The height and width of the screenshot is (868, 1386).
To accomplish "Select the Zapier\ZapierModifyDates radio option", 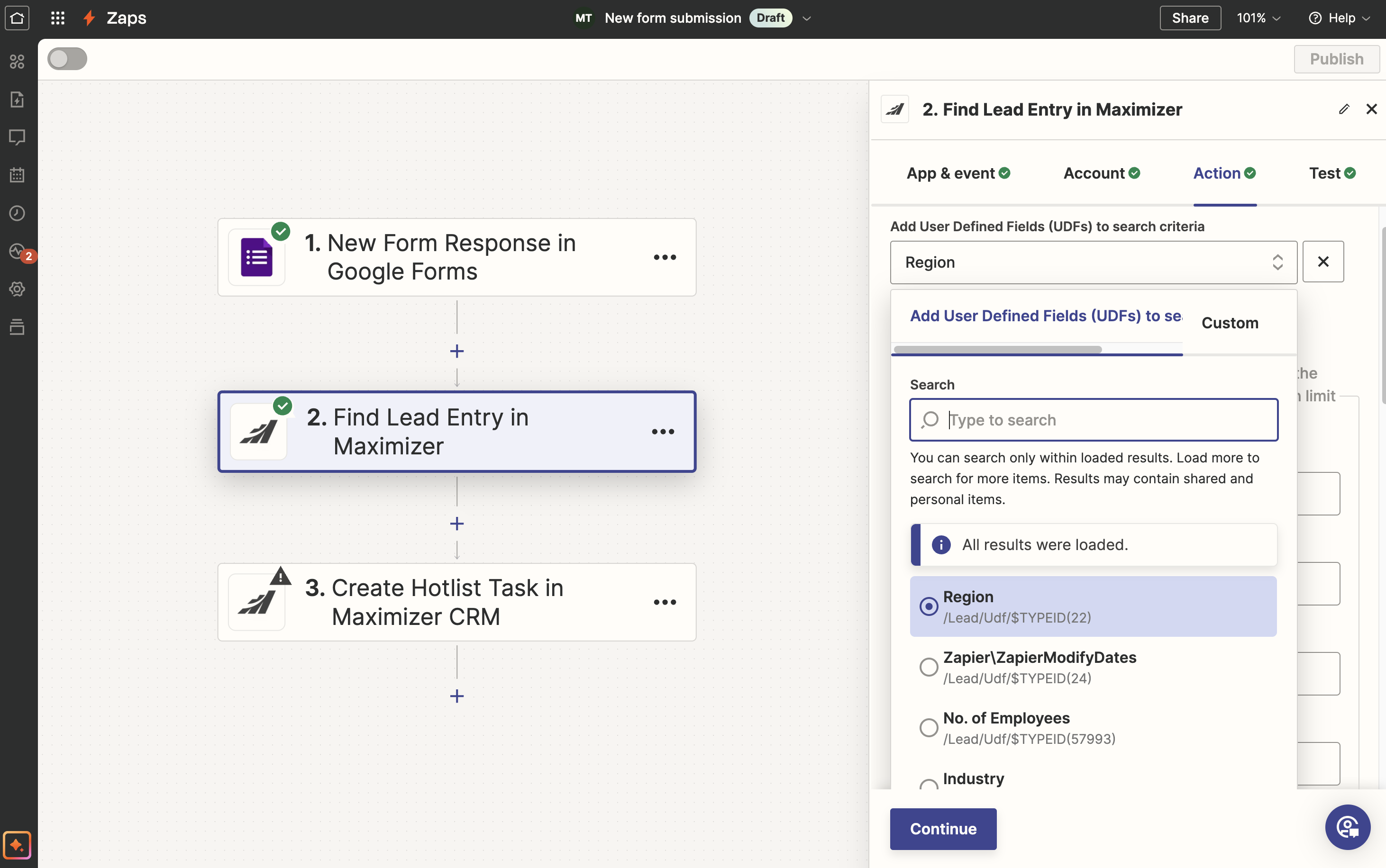I will tap(929, 667).
